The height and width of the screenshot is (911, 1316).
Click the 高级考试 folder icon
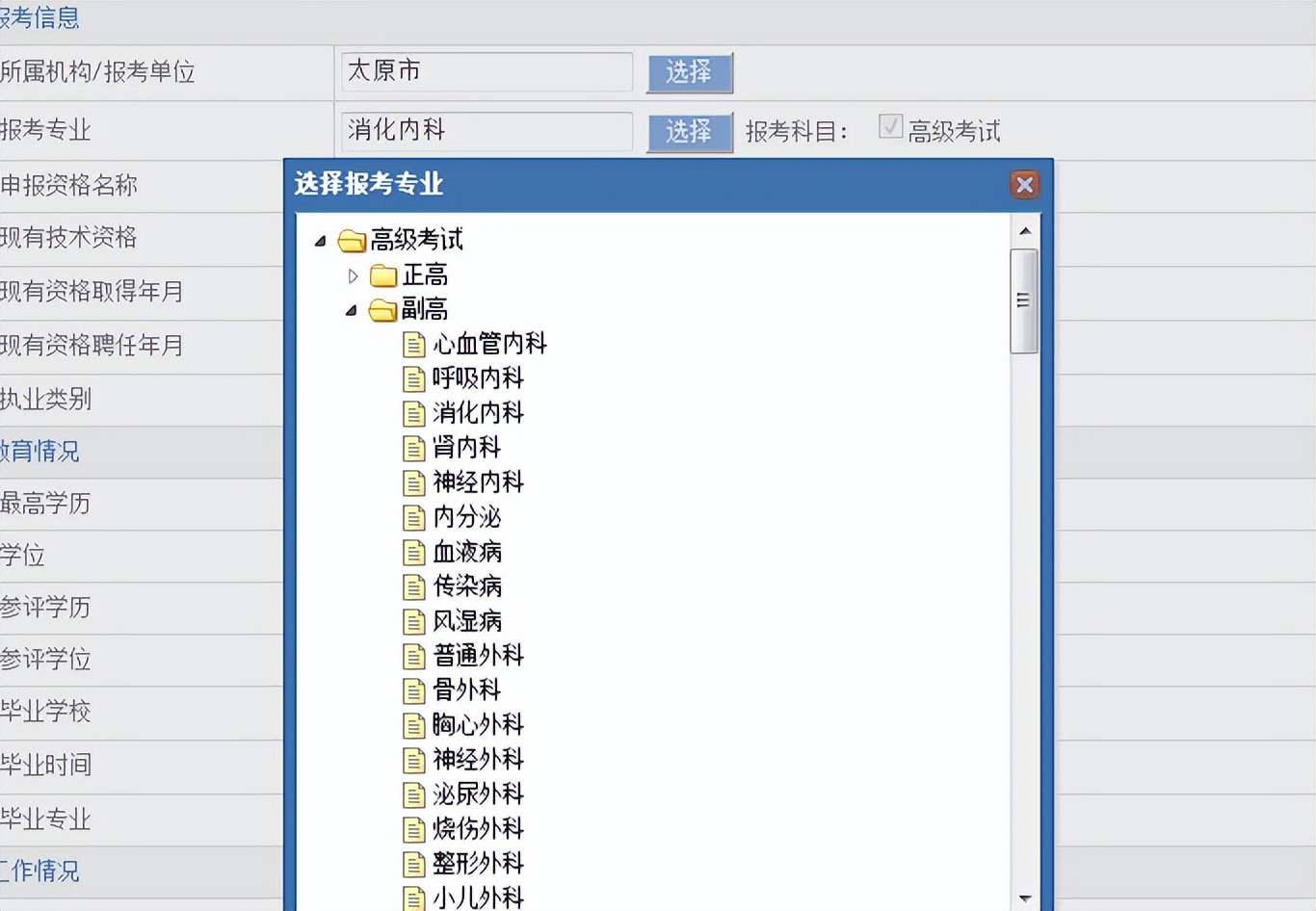point(353,241)
